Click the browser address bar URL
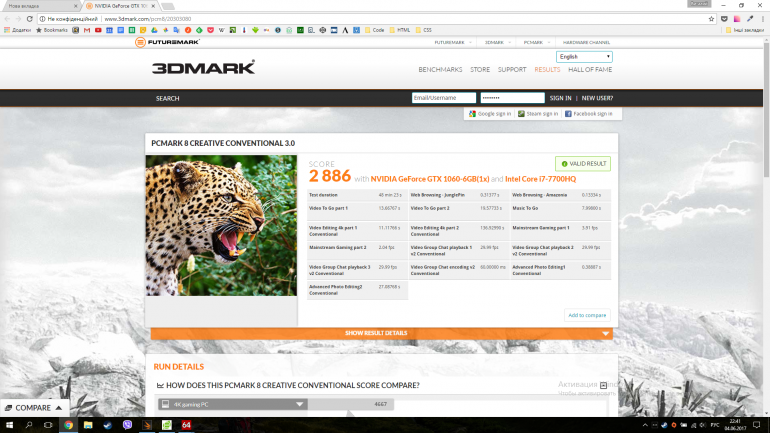Viewport: 770px width, 433px height. point(148,19)
